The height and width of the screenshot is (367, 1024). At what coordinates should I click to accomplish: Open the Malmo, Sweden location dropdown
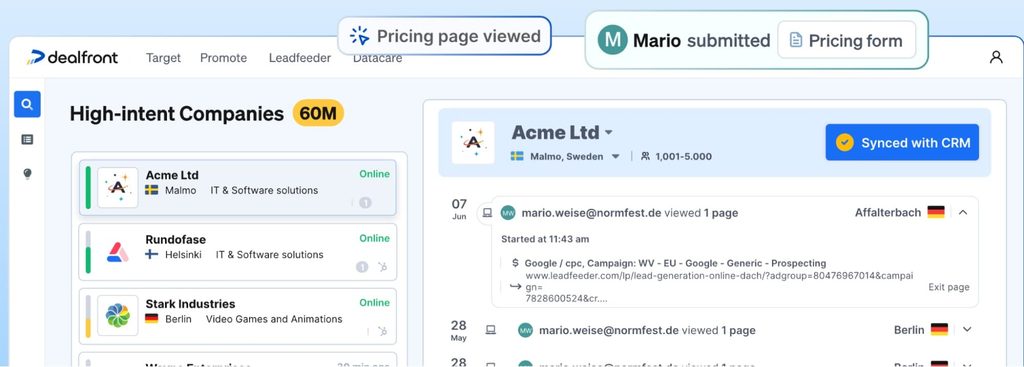point(615,157)
